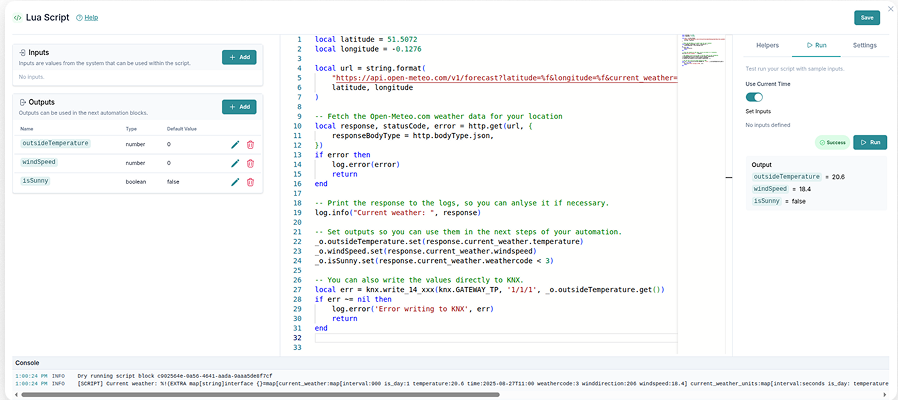This screenshot has height=400, width=898.
Task: Click the Lua Script code icon in header
Action: pyautogui.click(x=17, y=18)
